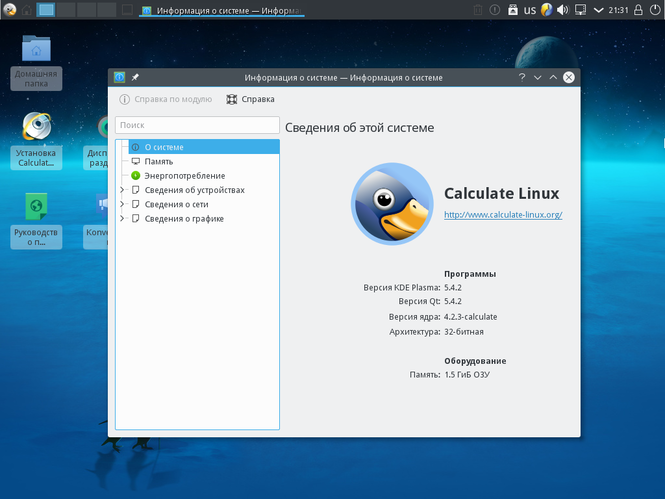The height and width of the screenshot is (499, 665).
Task: Click the Сведения об этой системе heading
Action: tap(359, 128)
